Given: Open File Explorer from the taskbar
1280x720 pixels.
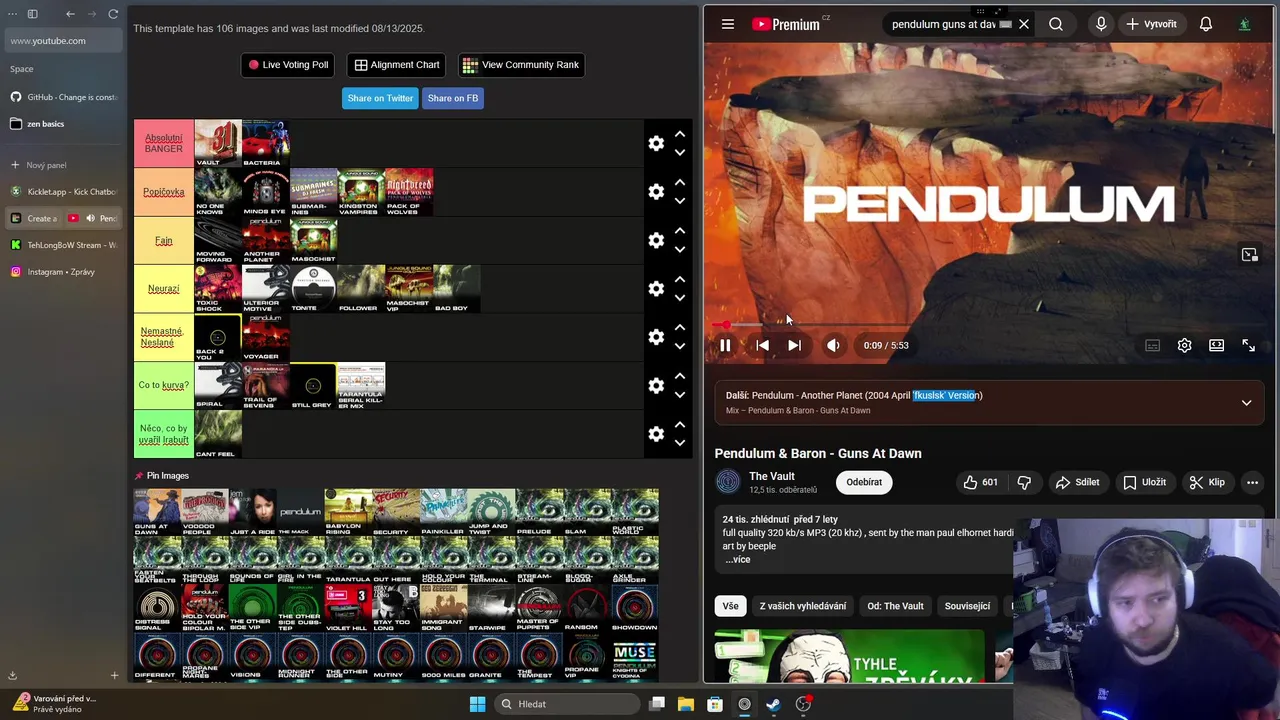Looking at the screenshot, I should tap(686, 704).
